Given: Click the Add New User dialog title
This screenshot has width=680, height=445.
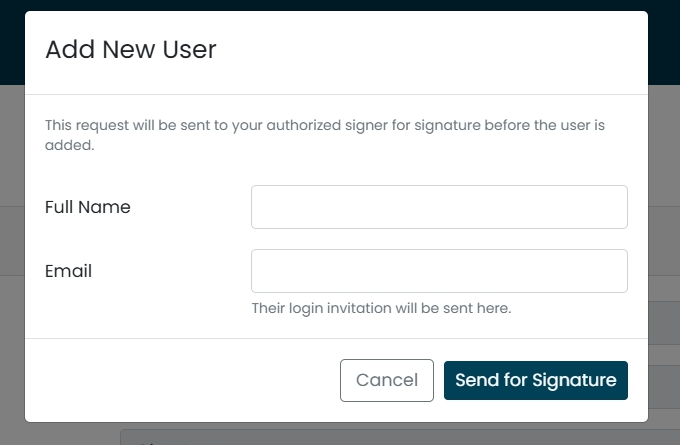Looking at the screenshot, I should [131, 49].
